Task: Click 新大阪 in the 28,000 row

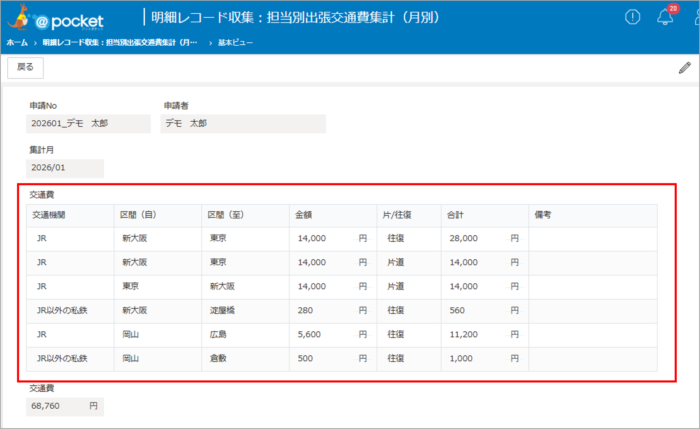Action: (x=135, y=239)
